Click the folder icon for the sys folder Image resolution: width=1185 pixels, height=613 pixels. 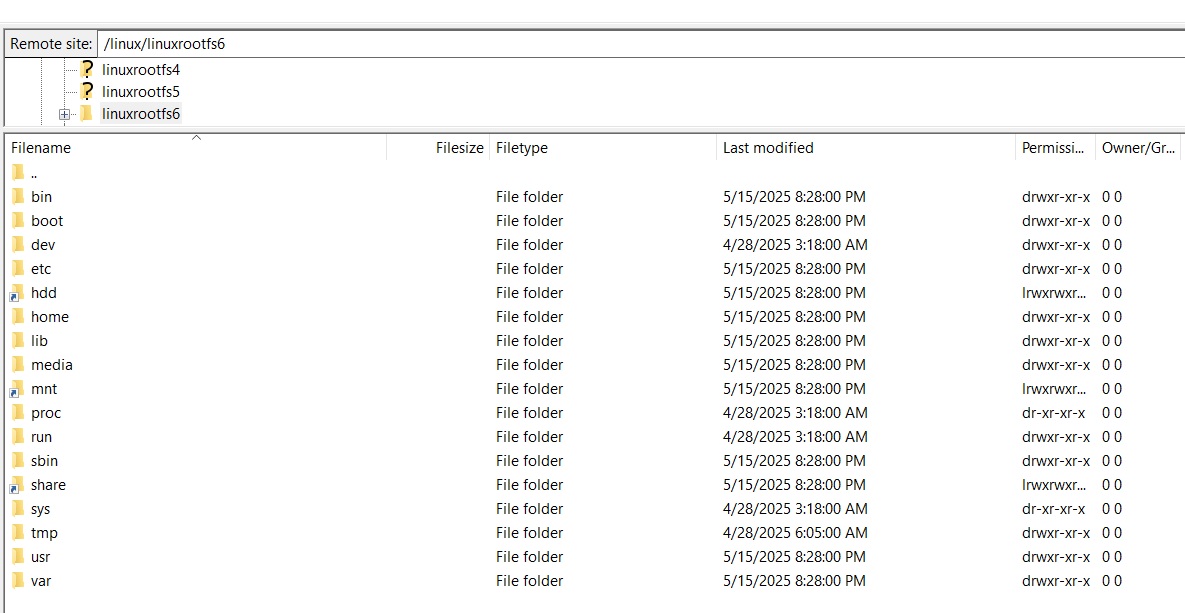tap(18, 509)
